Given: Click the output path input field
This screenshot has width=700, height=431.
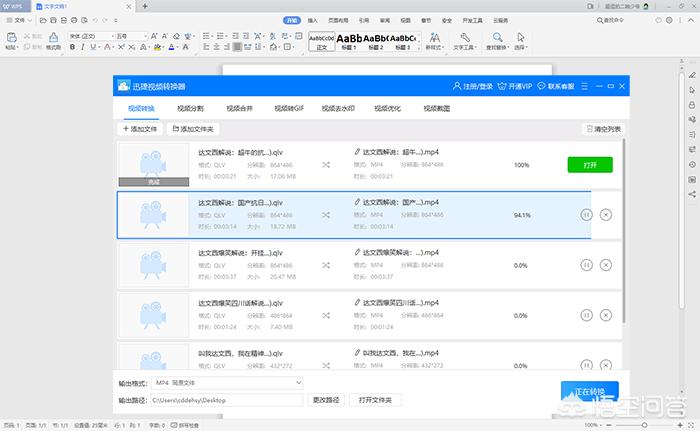Looking at the screenshot, I should tap(227, 400).
